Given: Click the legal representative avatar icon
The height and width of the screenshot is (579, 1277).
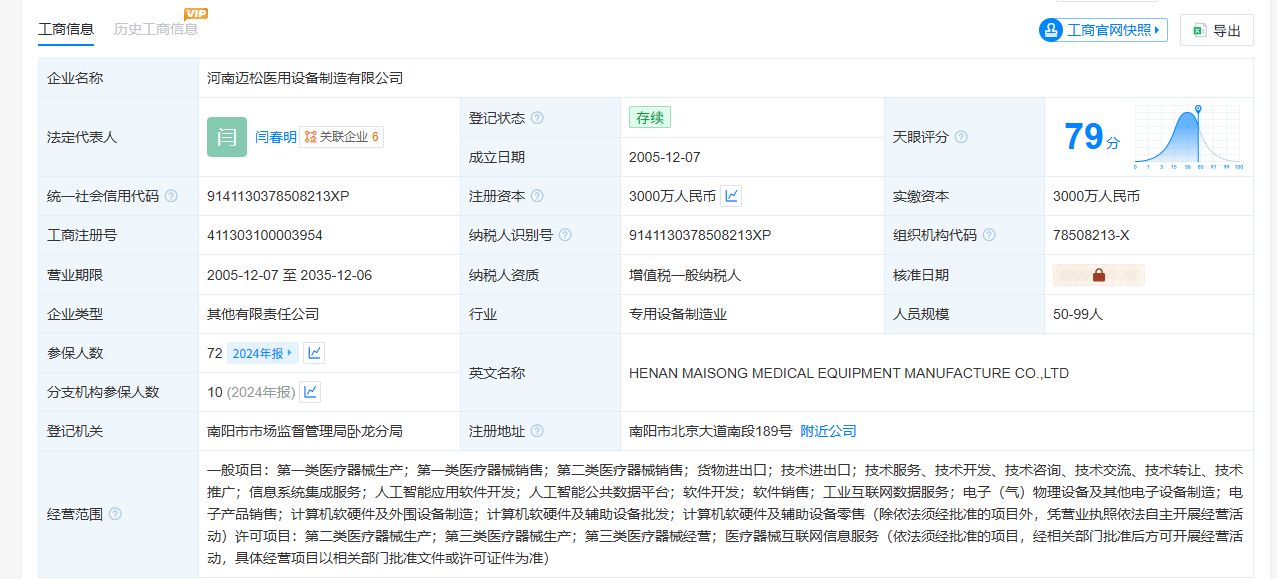Looking at the screenshot, I should pyautogui.click(x=227, y=137).
